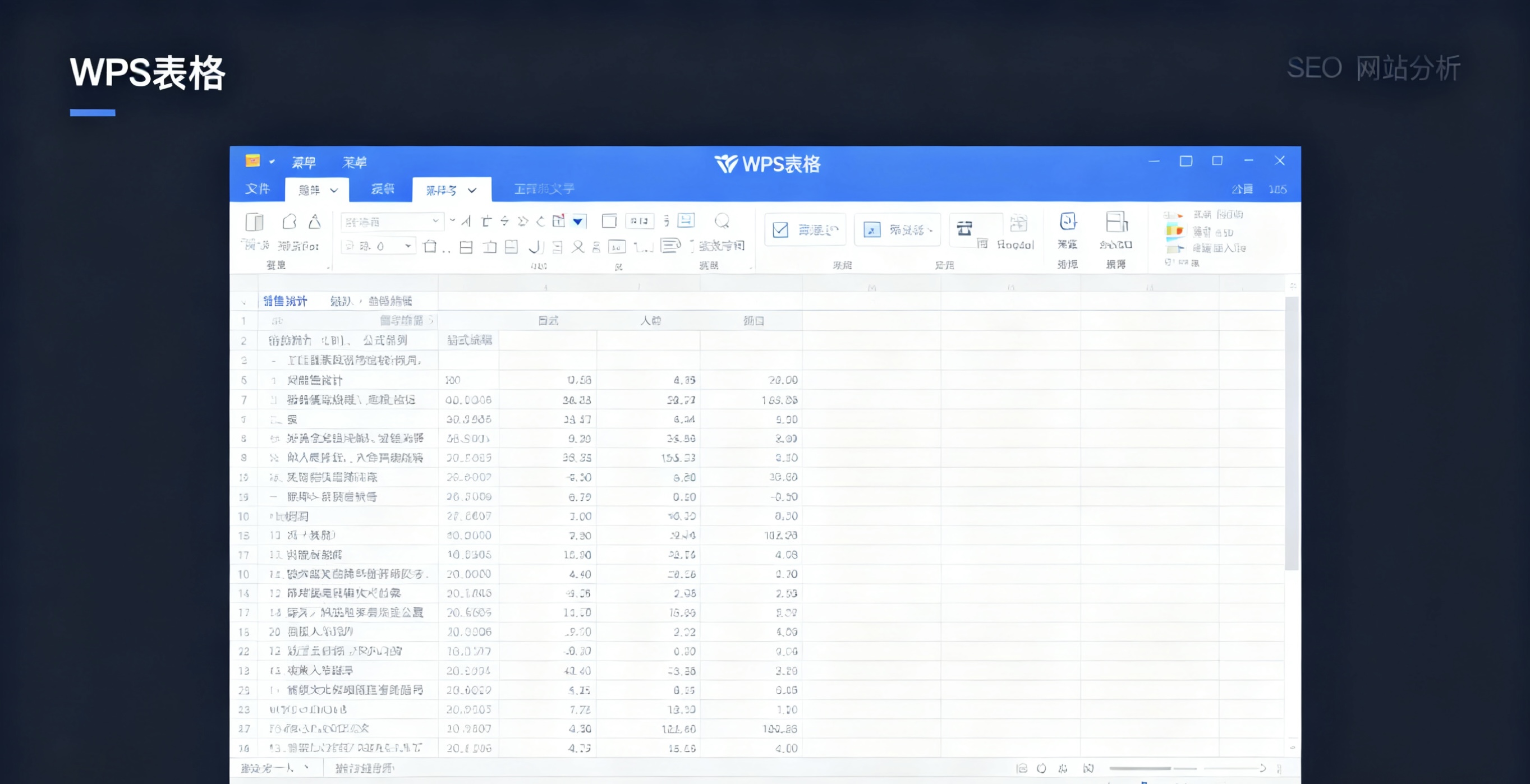The height and width of the screenshot is (784, 1530).
Task: Toggle the checkbox conditional formatting button in the ribbon
Action: tap(805, 230)
